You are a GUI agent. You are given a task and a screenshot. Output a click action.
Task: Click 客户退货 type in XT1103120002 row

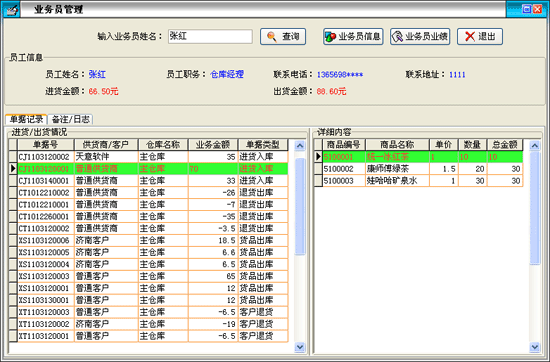263,324
